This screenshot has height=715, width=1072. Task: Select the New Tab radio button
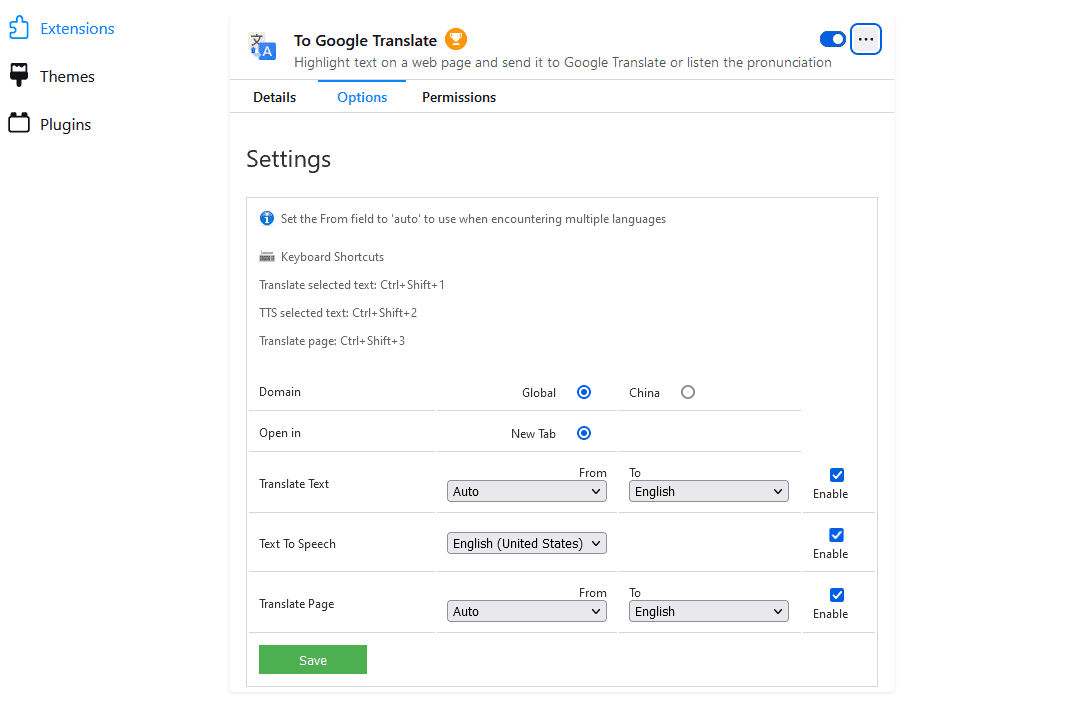[x=584, y=433]
